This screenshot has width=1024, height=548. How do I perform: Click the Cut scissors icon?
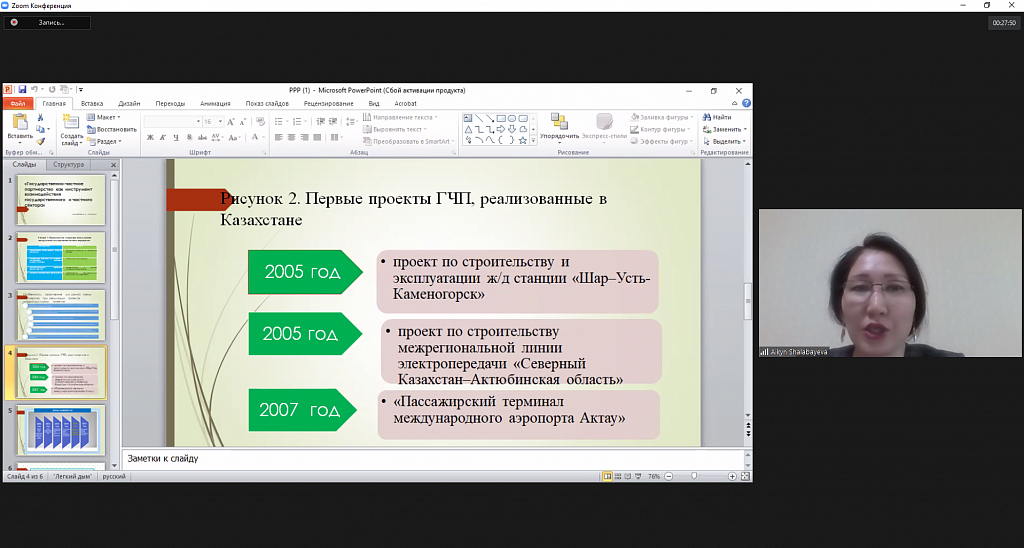coord(40,118)
